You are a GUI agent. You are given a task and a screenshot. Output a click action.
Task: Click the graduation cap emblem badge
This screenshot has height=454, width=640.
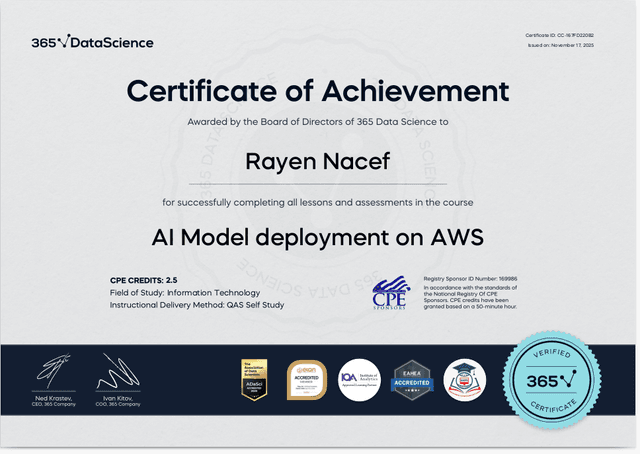click(x=464, y=380)
